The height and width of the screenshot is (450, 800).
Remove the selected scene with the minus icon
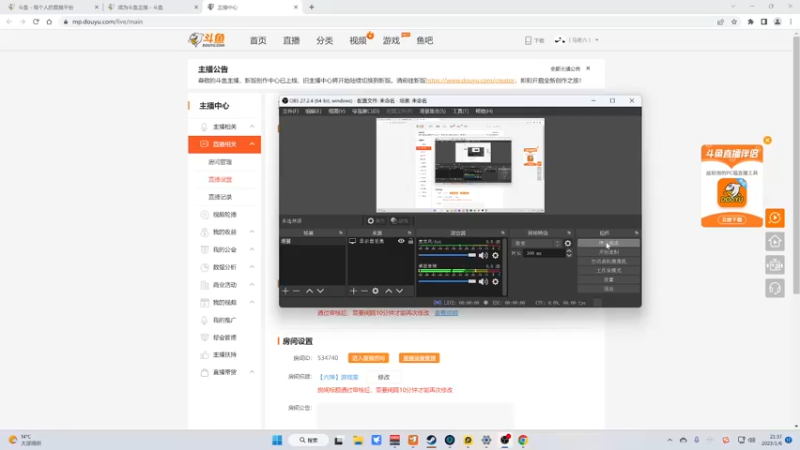coord(296,291)
